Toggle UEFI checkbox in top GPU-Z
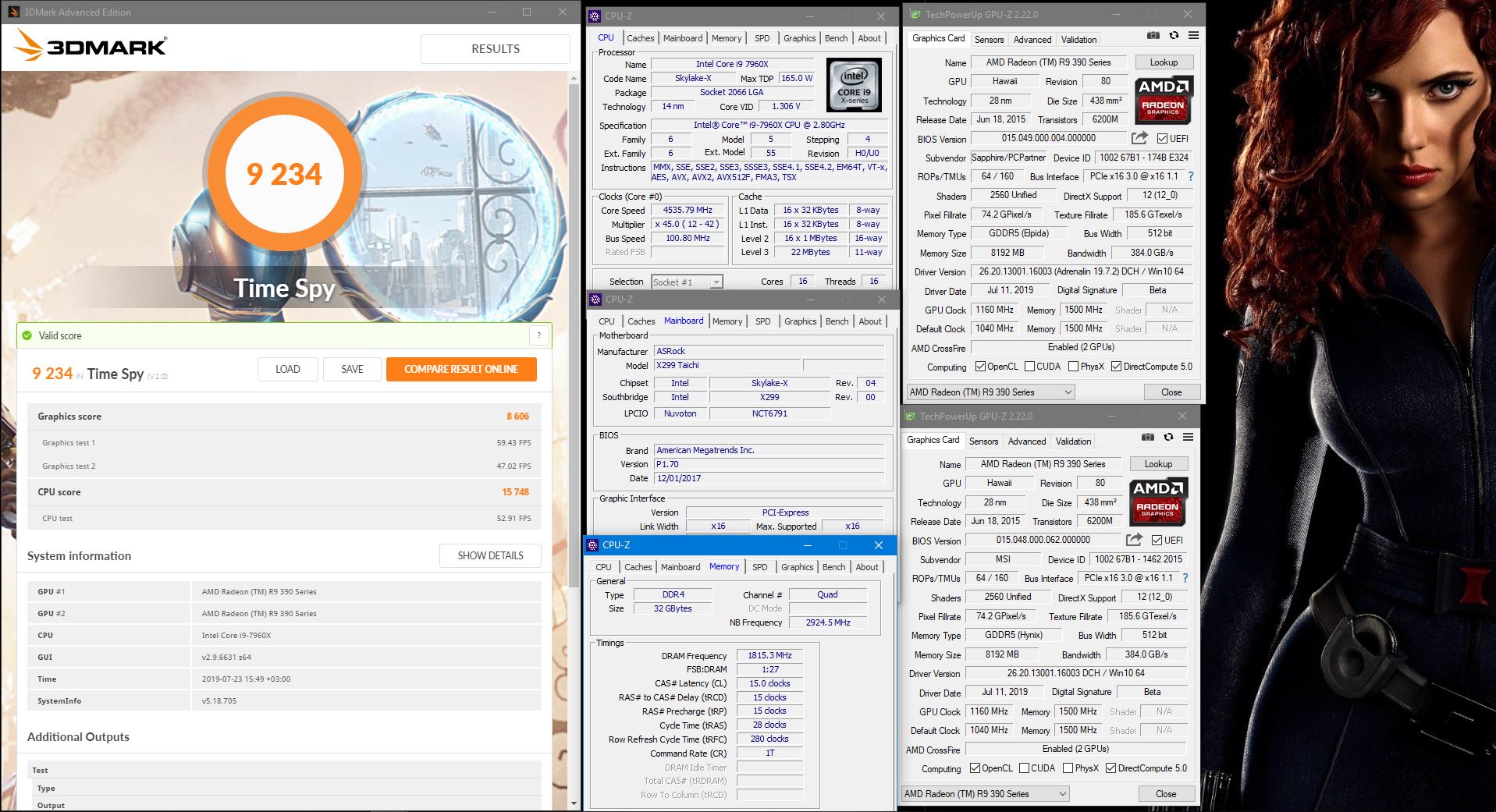1496x812 pixels. click(x=1162, y=139)
